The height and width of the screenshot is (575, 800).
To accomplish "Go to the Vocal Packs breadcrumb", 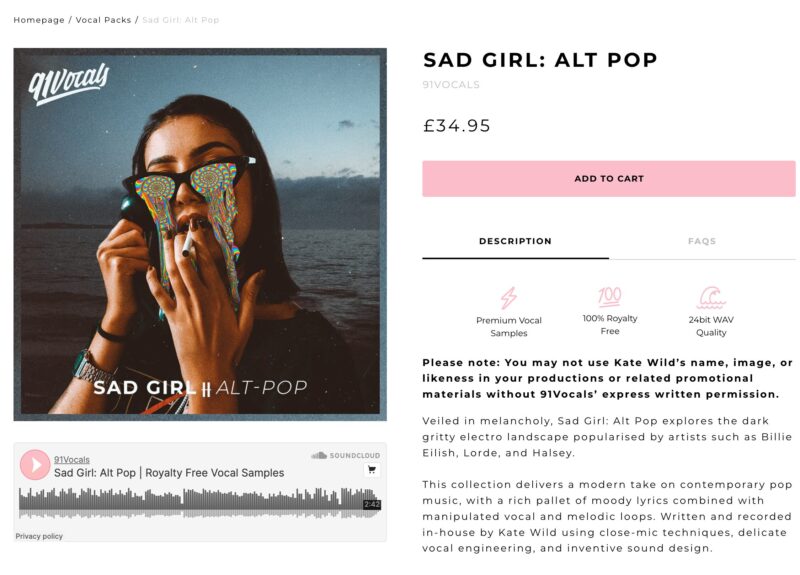I will [x=103, y=20].
